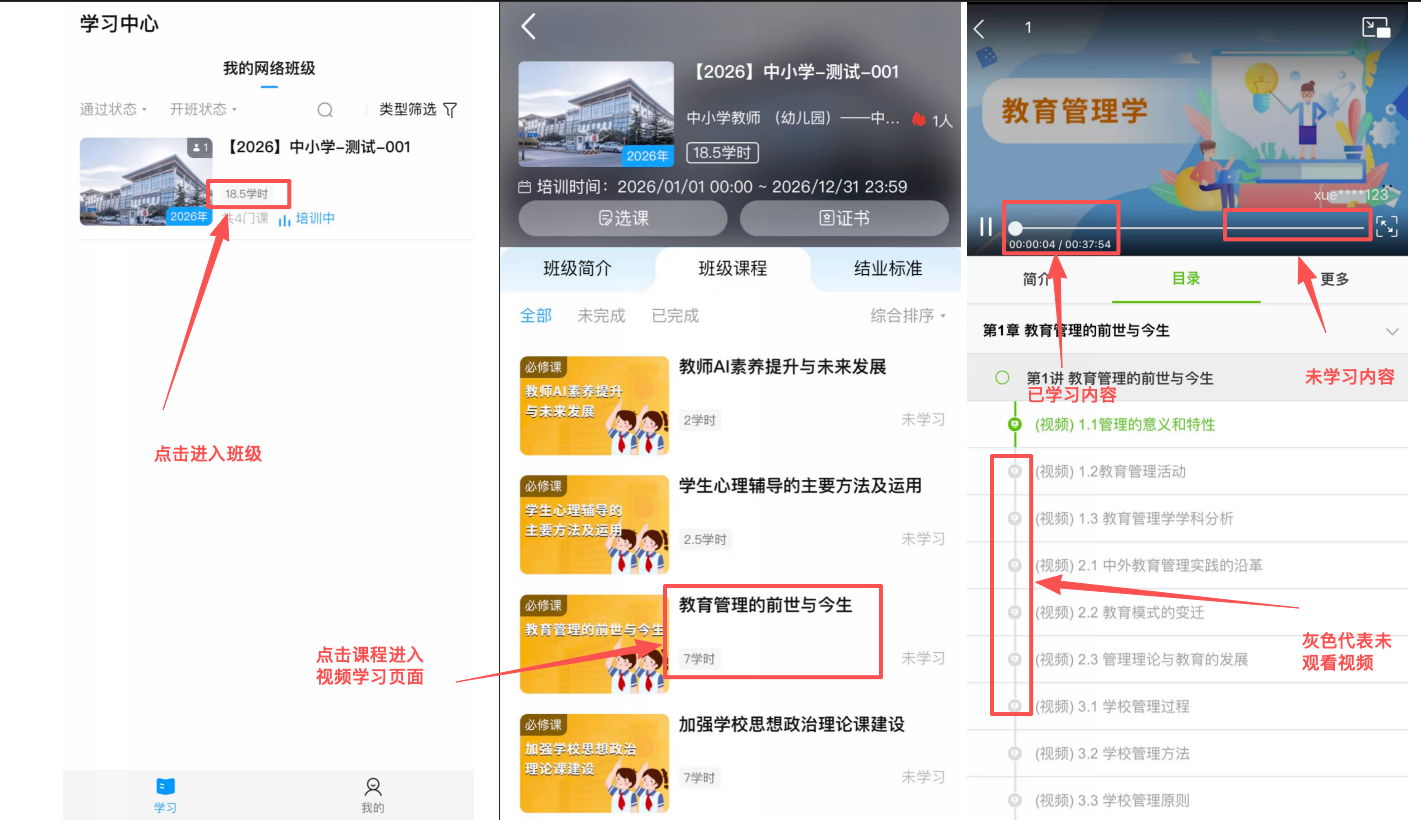Select video 1.2教育管理活动 in the list
This screenshot has height=820, width=1421.
tap(1110, 471)
